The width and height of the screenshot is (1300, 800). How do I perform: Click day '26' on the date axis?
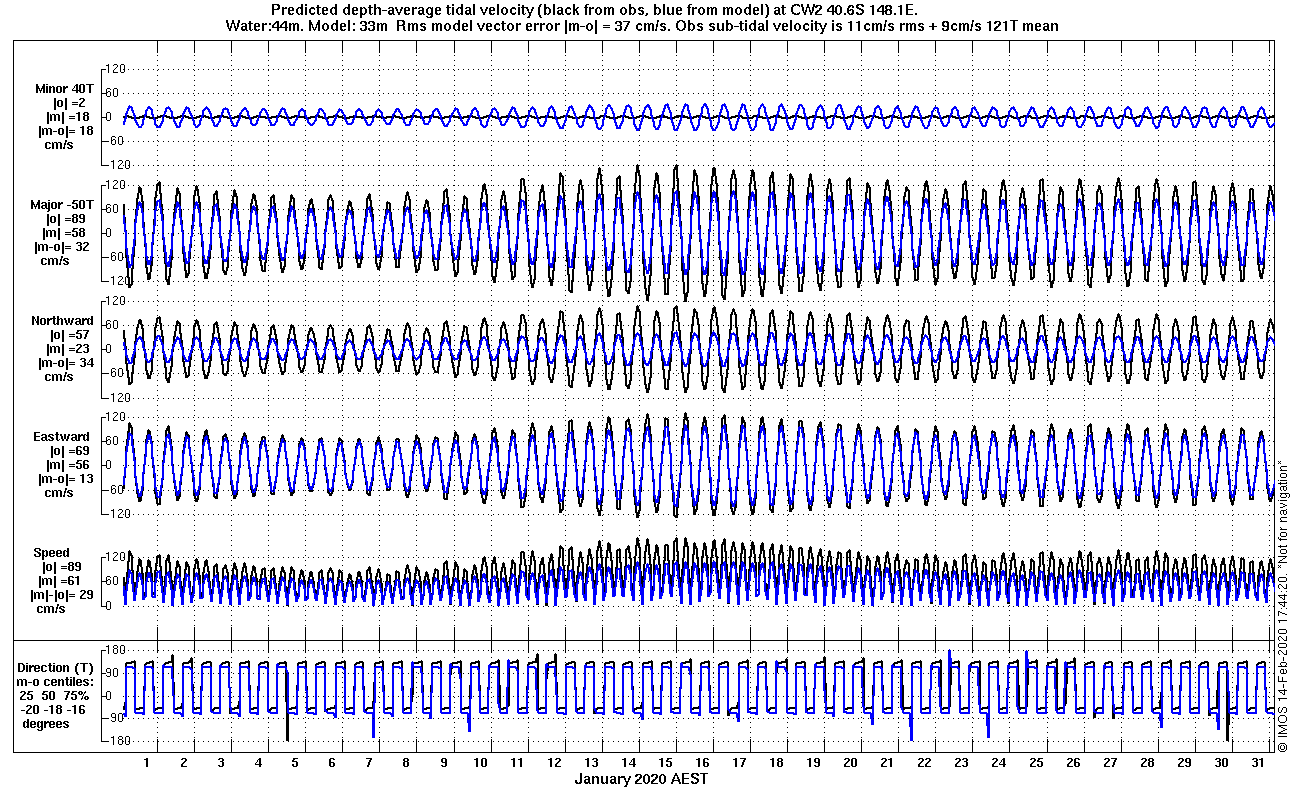pos(1072,762)
